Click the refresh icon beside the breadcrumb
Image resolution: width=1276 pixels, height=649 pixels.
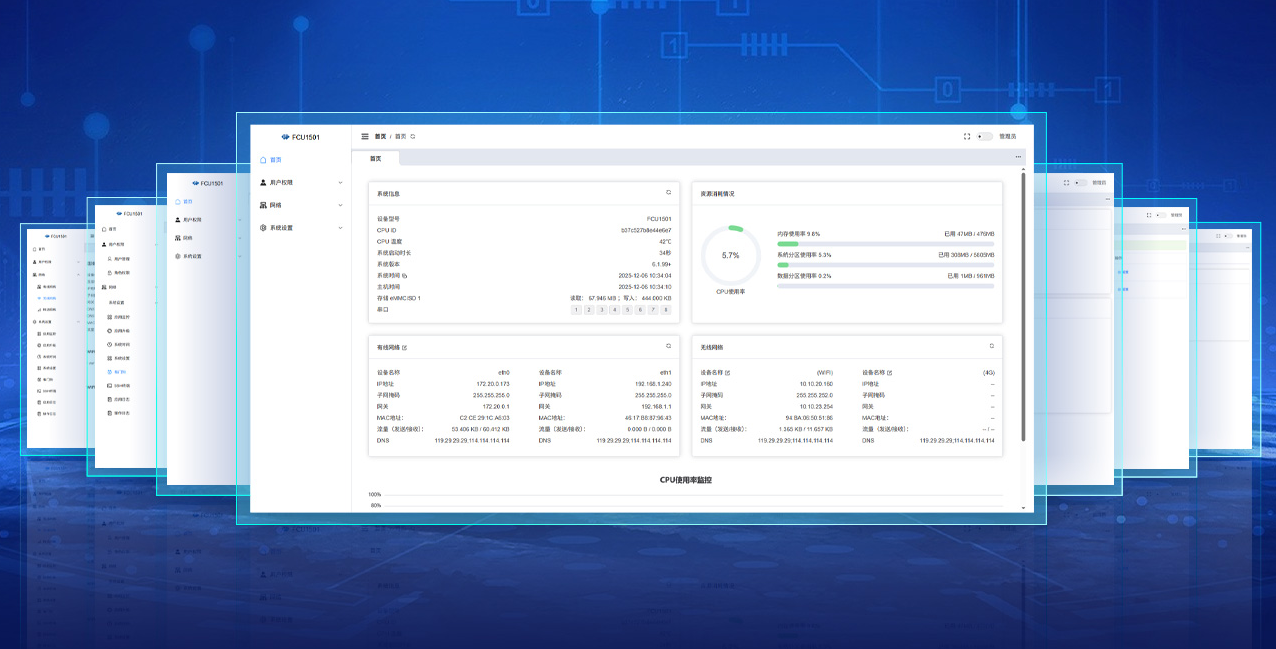pyautogui.click(x=413, y=136)
